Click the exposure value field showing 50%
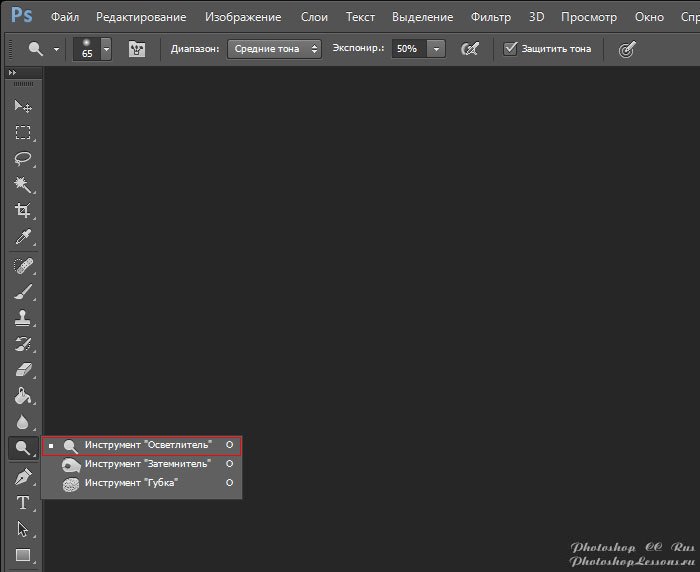The width and height of the screenshot is (700, 572). 408,48
